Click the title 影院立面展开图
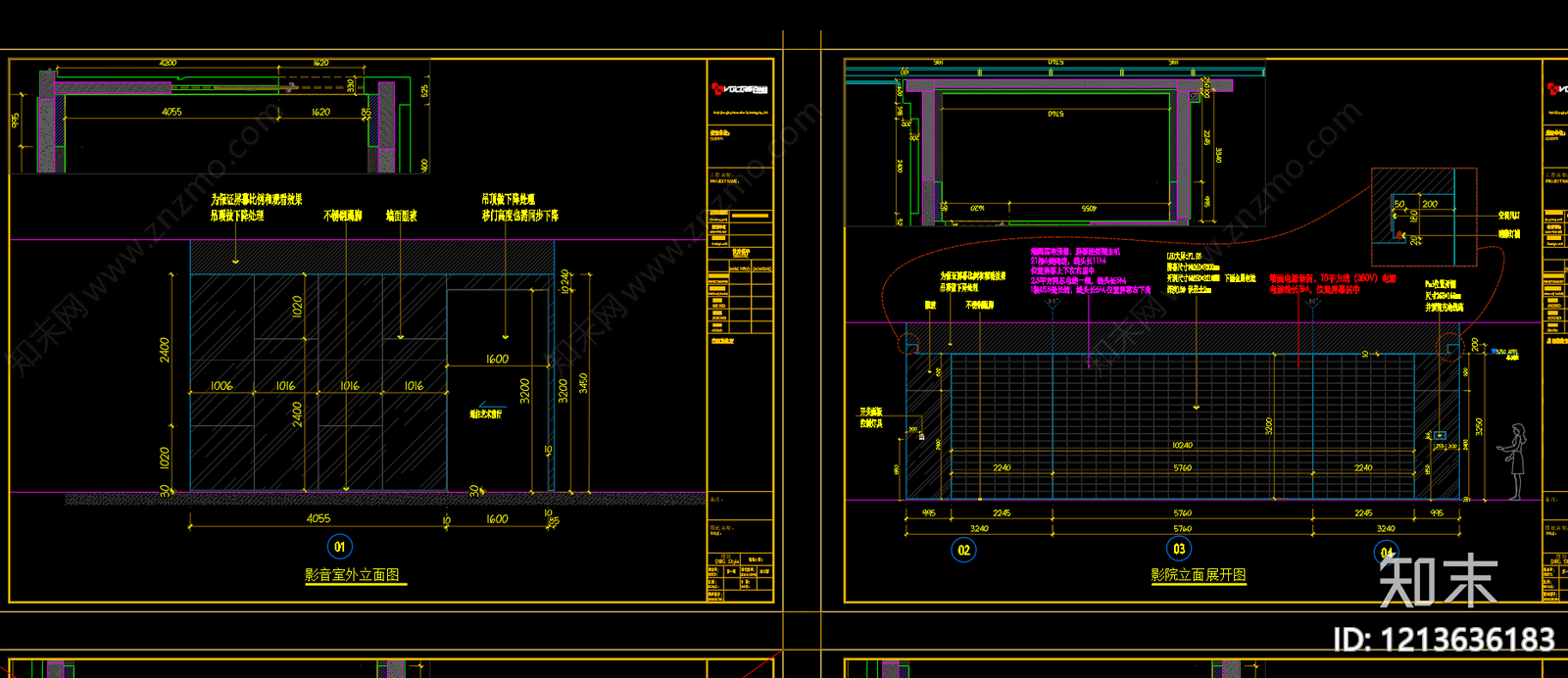Viewport: 1568px width, 678px height. 1198,575
